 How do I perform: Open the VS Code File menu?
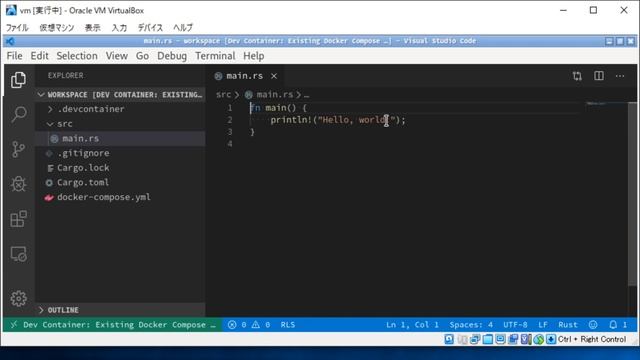coord(14,56)
